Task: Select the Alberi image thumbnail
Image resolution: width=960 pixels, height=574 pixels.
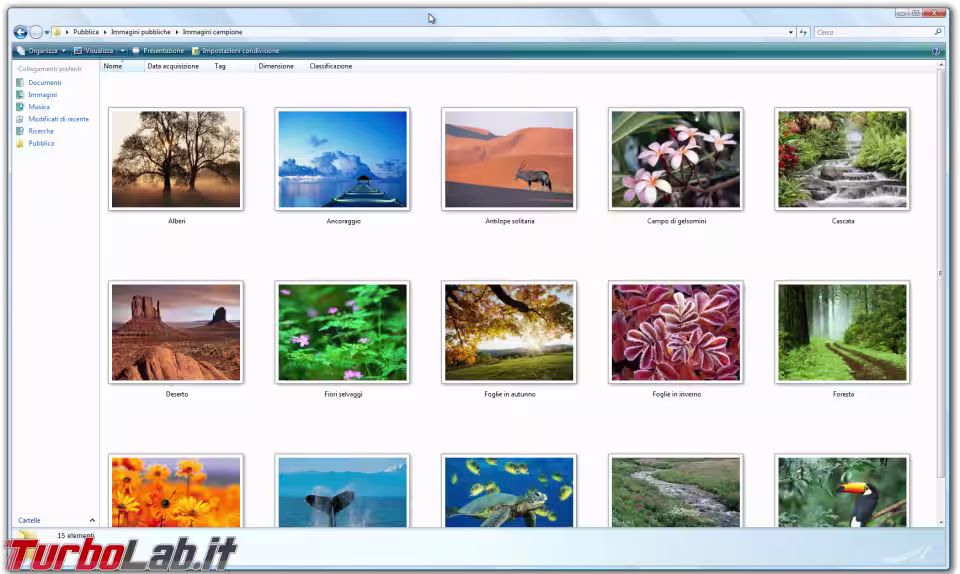Action: pyautogui.click(x=176, y=159)
